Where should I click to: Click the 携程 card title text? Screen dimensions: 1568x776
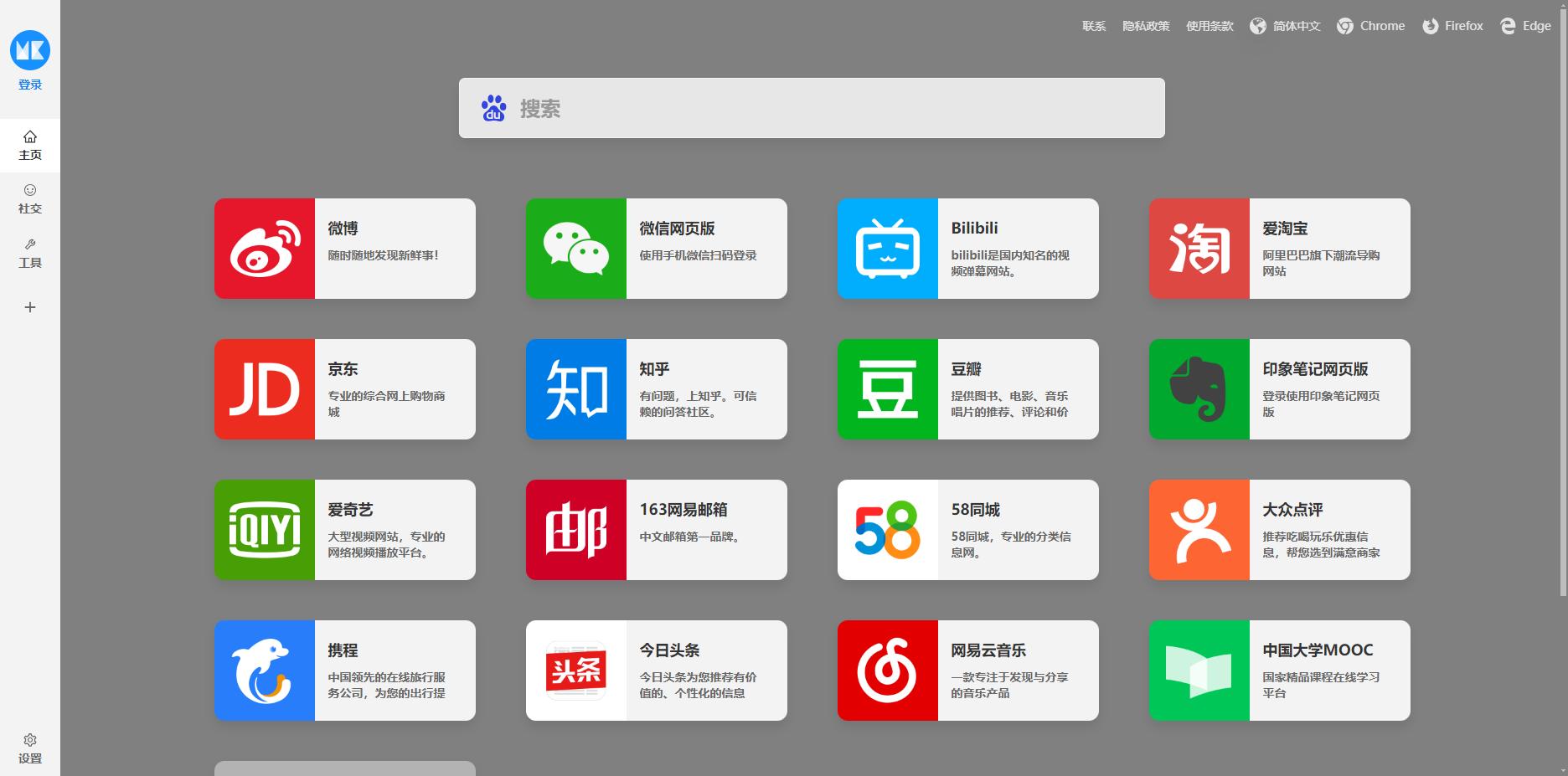[x=343, y=650]
